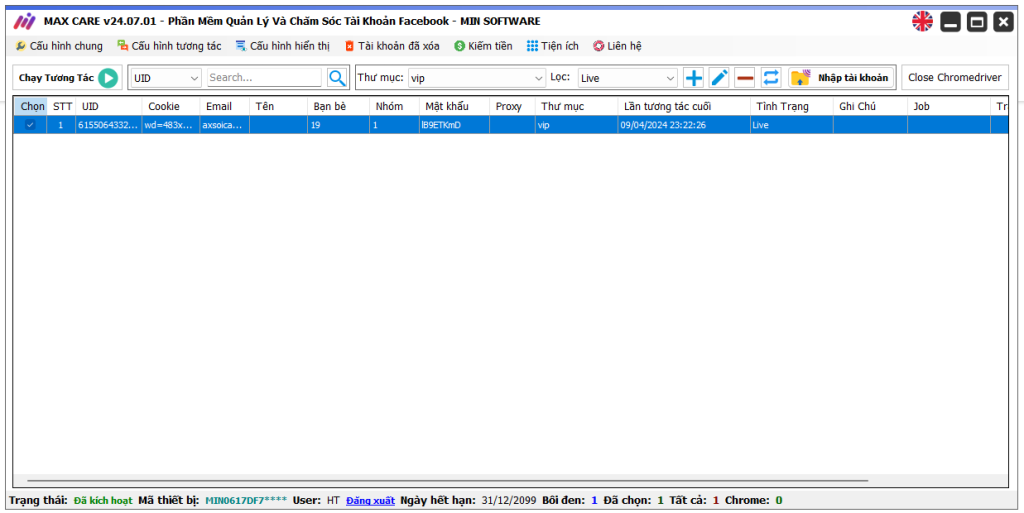Click the Tình Trạng column header

[792, 106]
